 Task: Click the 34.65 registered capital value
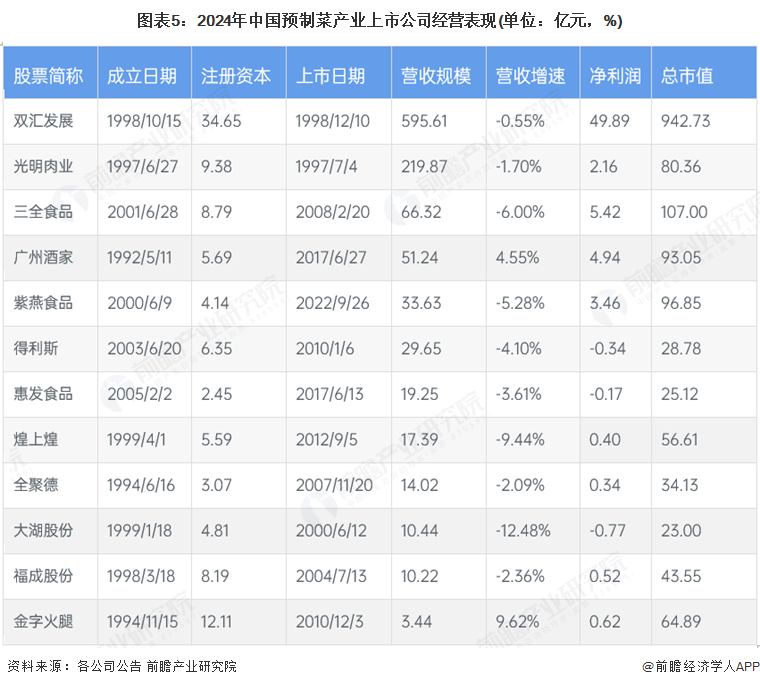coord(221,121)
